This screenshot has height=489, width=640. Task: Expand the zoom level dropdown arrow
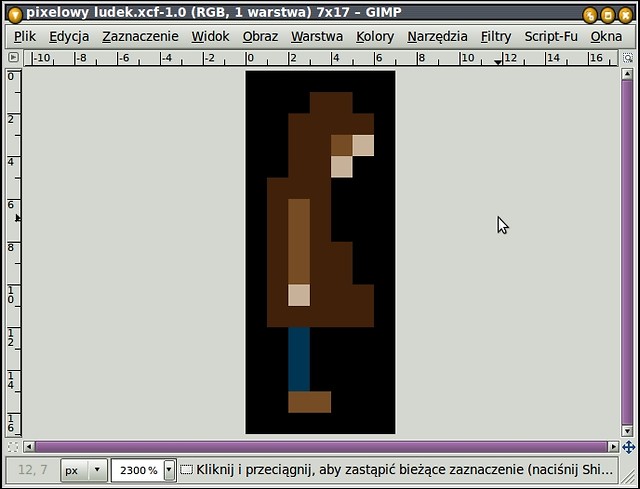169,470
